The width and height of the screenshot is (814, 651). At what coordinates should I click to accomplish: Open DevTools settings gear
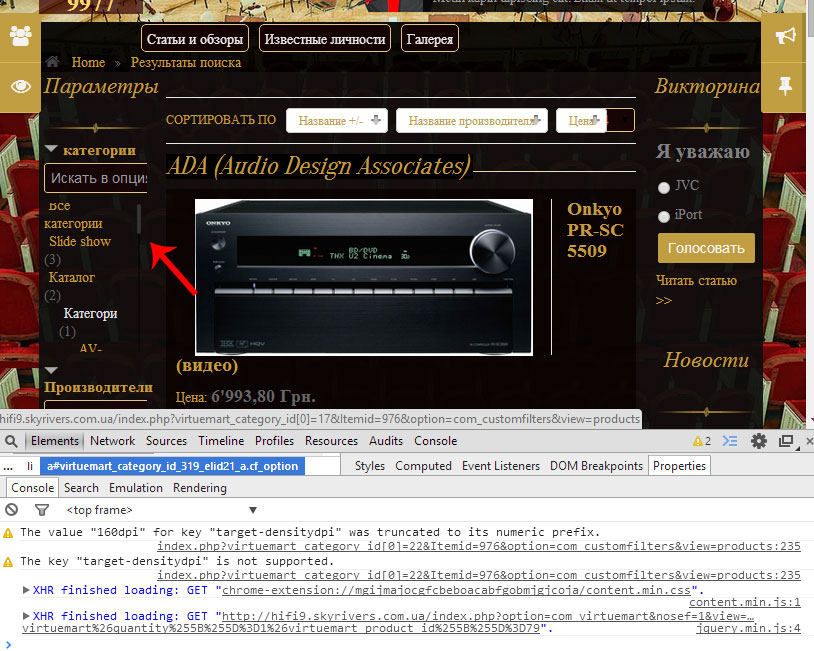point(758,441)
